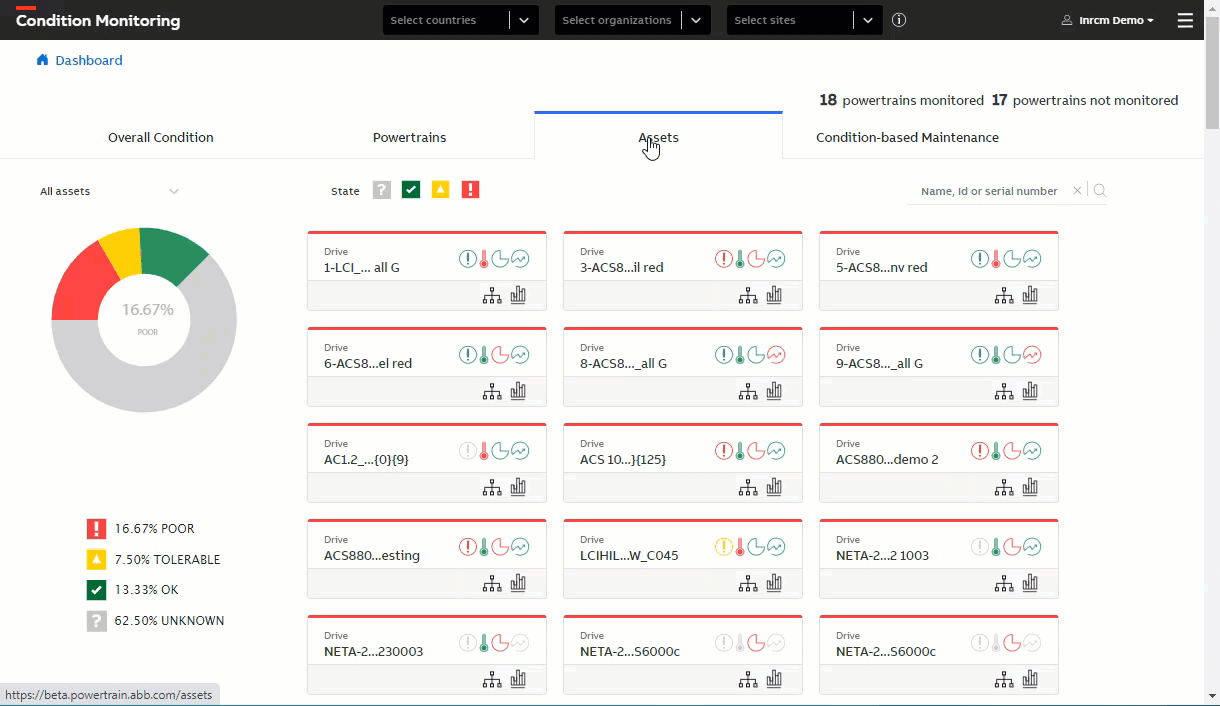This screenshot has height=706, width=1220.
Task: Go to the Dashboard breadcrumb link
Action: point(89,60)
